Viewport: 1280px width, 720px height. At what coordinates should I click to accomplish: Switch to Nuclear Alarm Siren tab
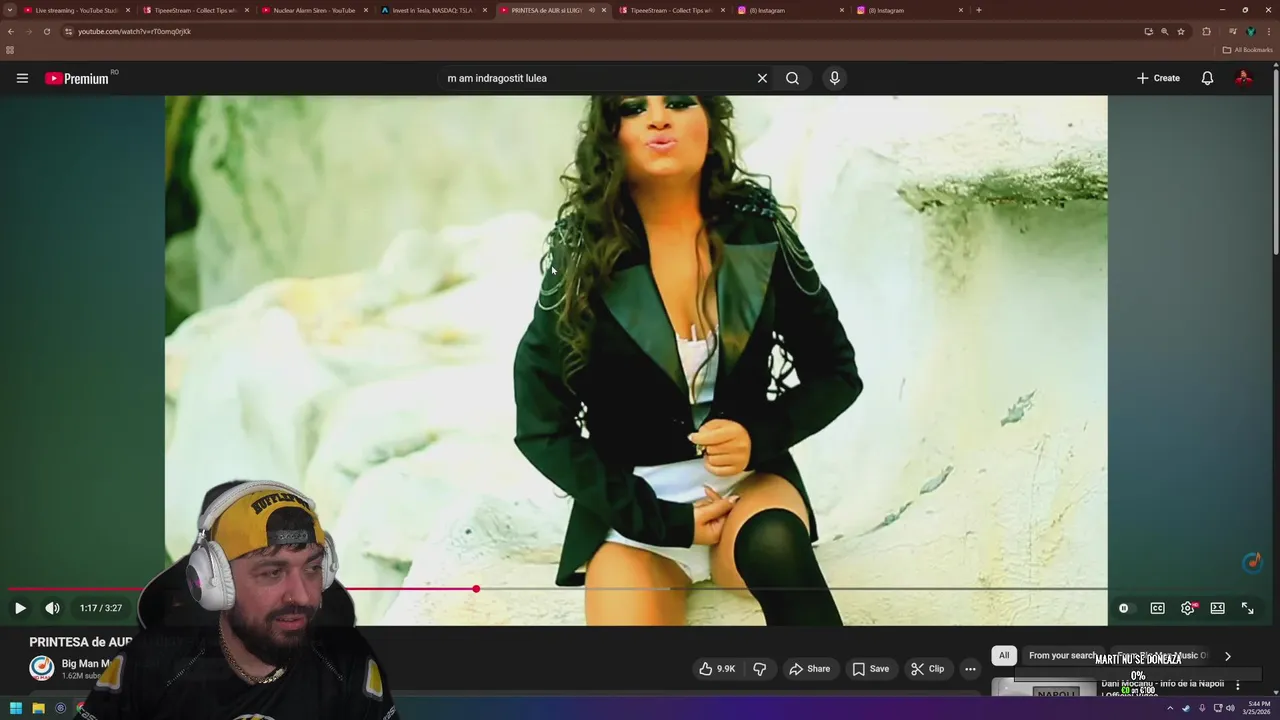[x=313, y=10]
